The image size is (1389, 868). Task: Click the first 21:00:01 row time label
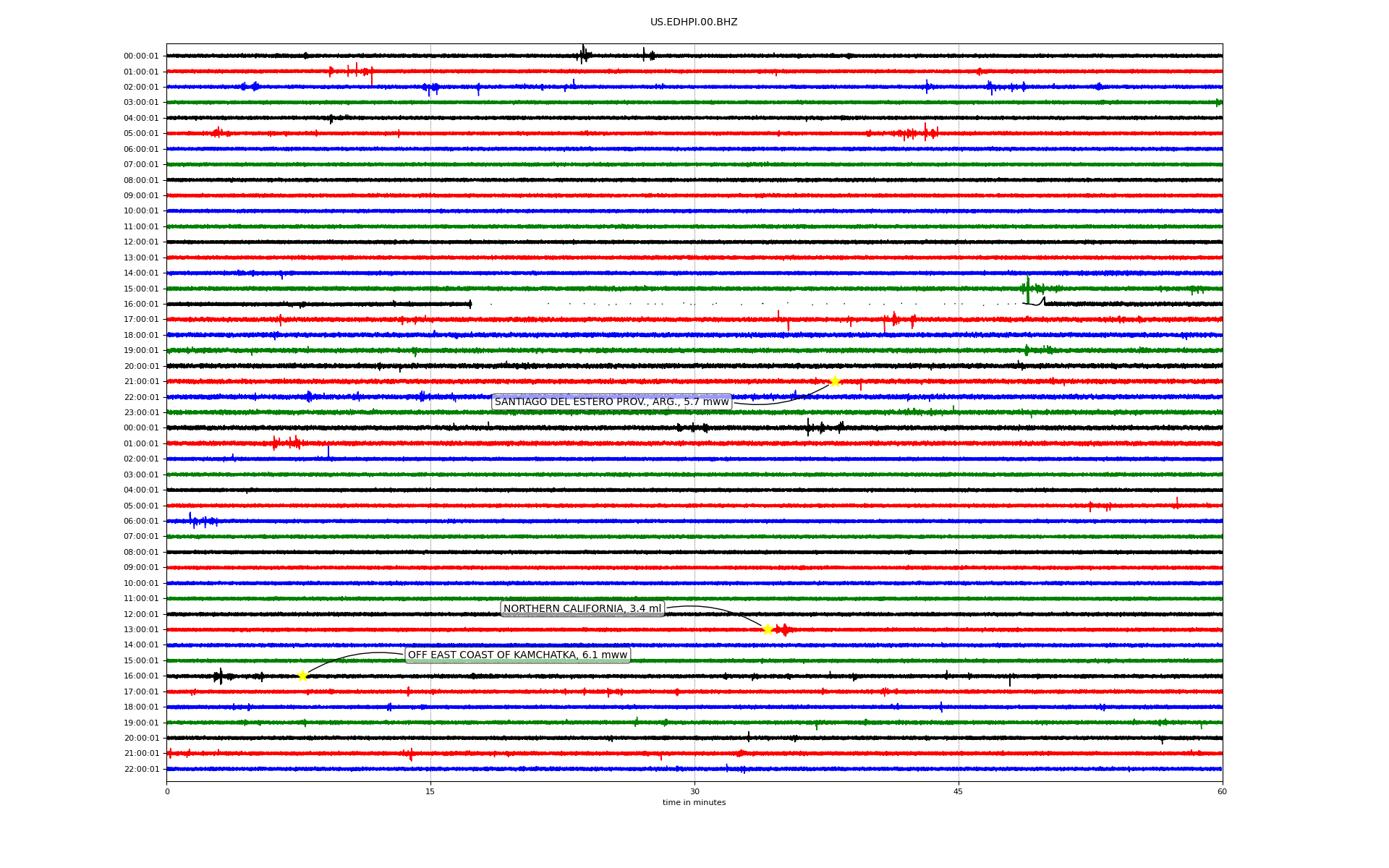point(141,381)
